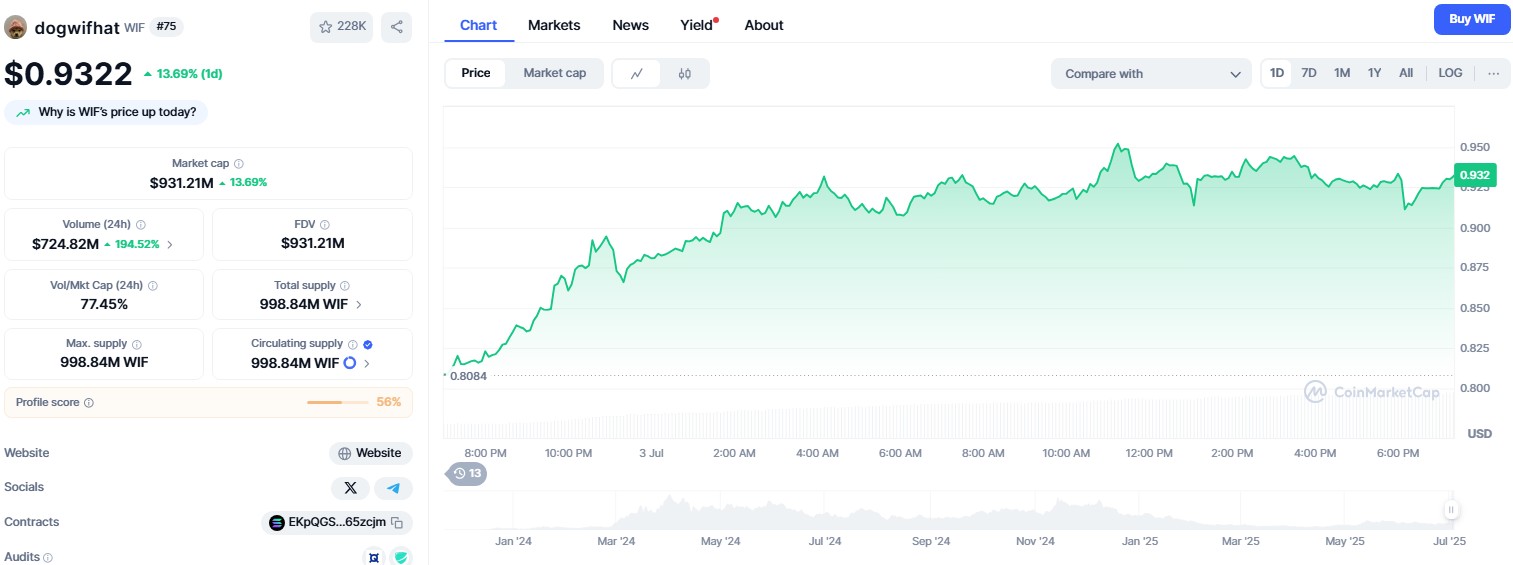
Task: Open the X (Twitter) social link
Action: click(350, 488)
